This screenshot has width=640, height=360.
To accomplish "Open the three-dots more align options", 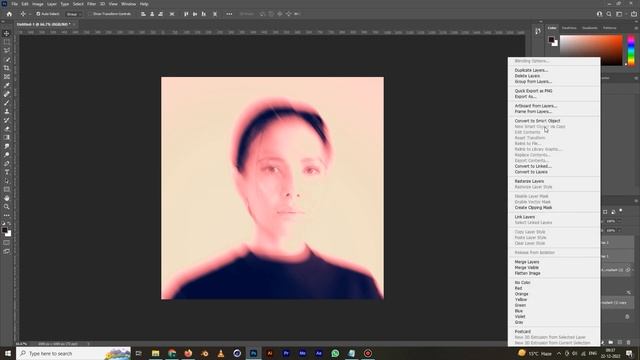I will (x=229, y=14).
